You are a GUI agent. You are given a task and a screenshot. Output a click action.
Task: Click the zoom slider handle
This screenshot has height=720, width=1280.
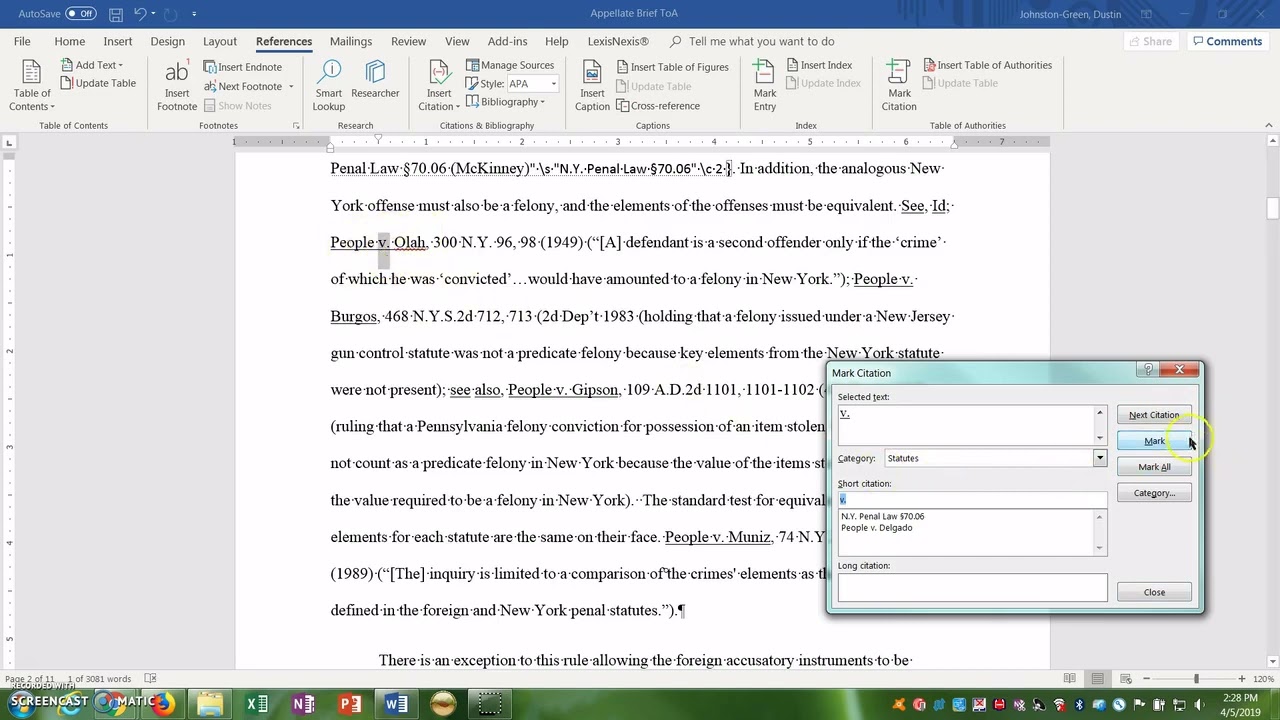click(x=1196, y=679)
